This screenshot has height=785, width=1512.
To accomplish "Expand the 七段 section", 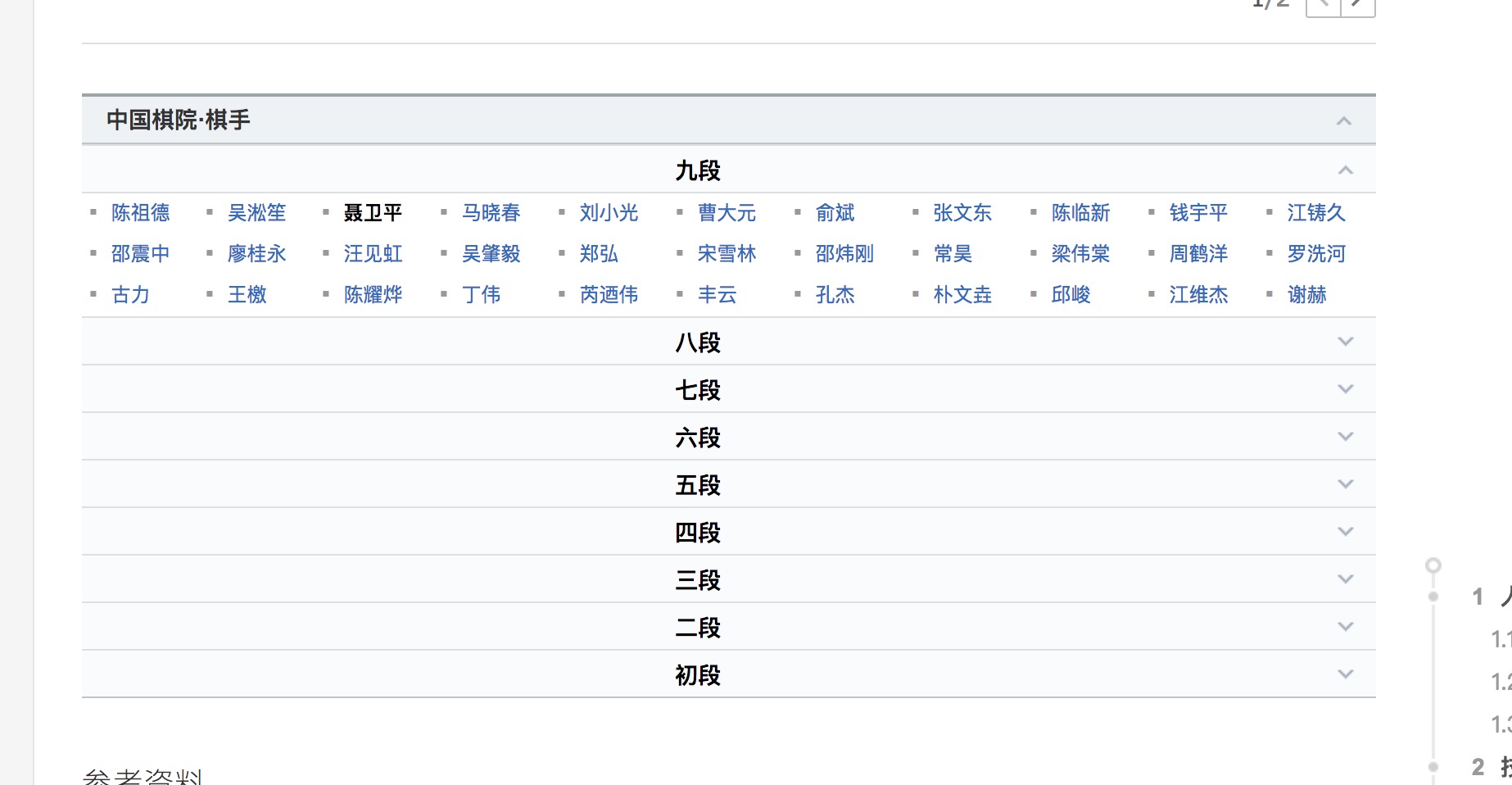I will click(1345, 388).
